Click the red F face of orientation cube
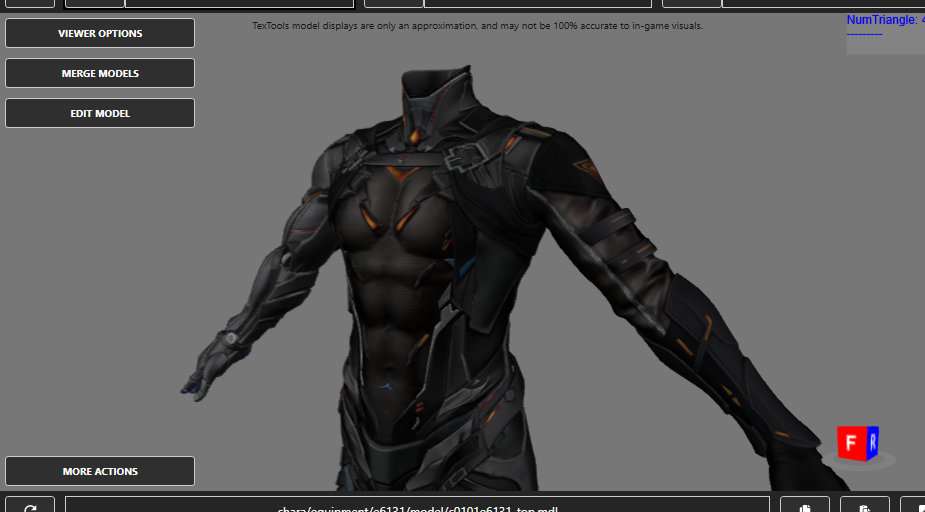Screen dimensions: 925x512 point(851,444)
